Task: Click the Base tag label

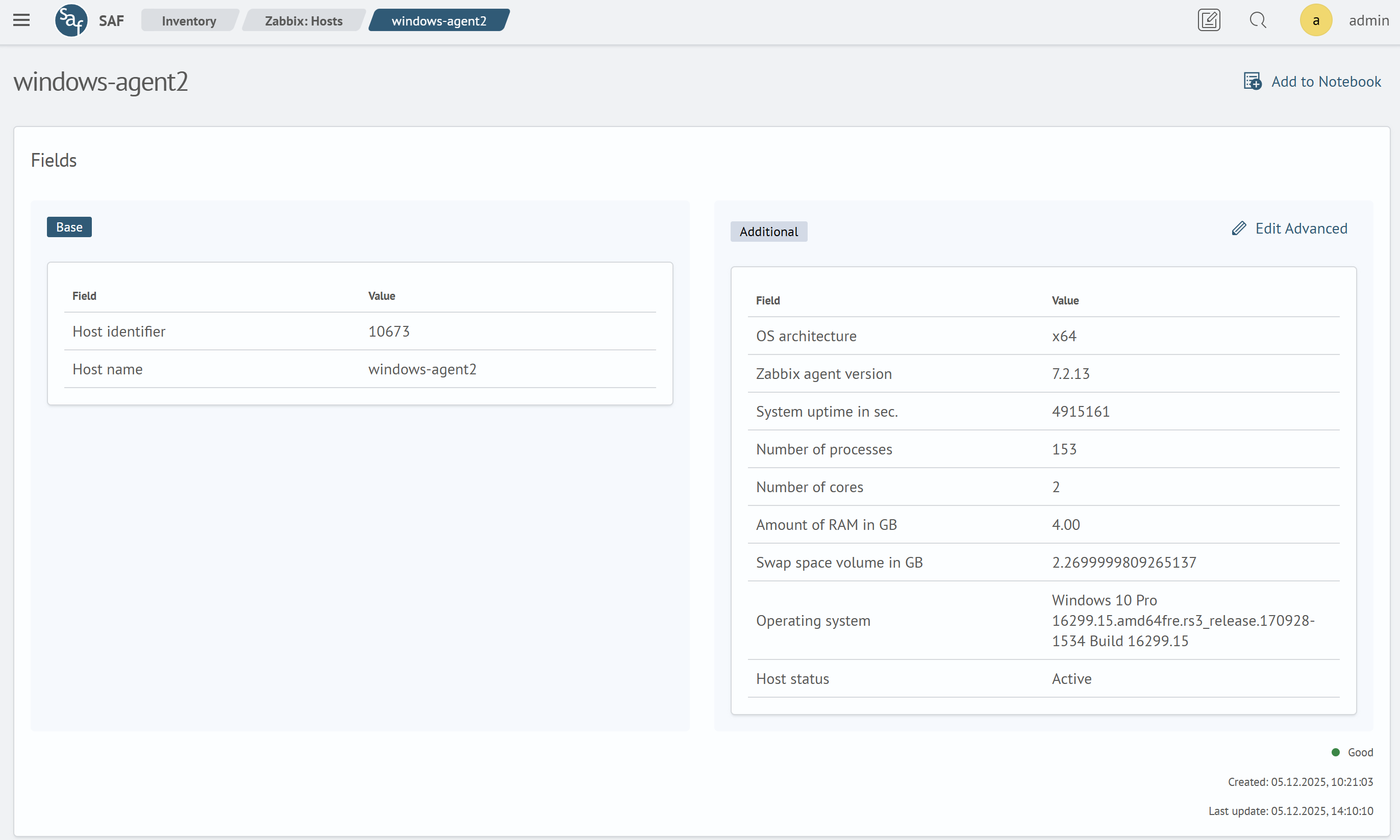Action: [69, 227]
